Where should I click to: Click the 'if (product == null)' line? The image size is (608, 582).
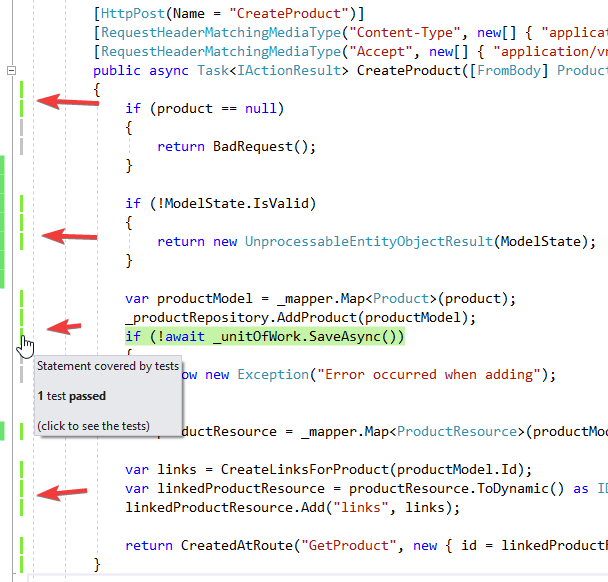[205, 109]
